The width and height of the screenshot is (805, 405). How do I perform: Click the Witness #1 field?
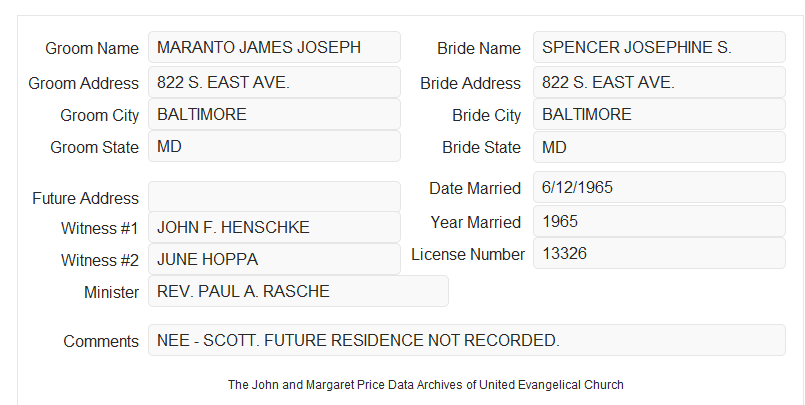[x=274, y=227]
